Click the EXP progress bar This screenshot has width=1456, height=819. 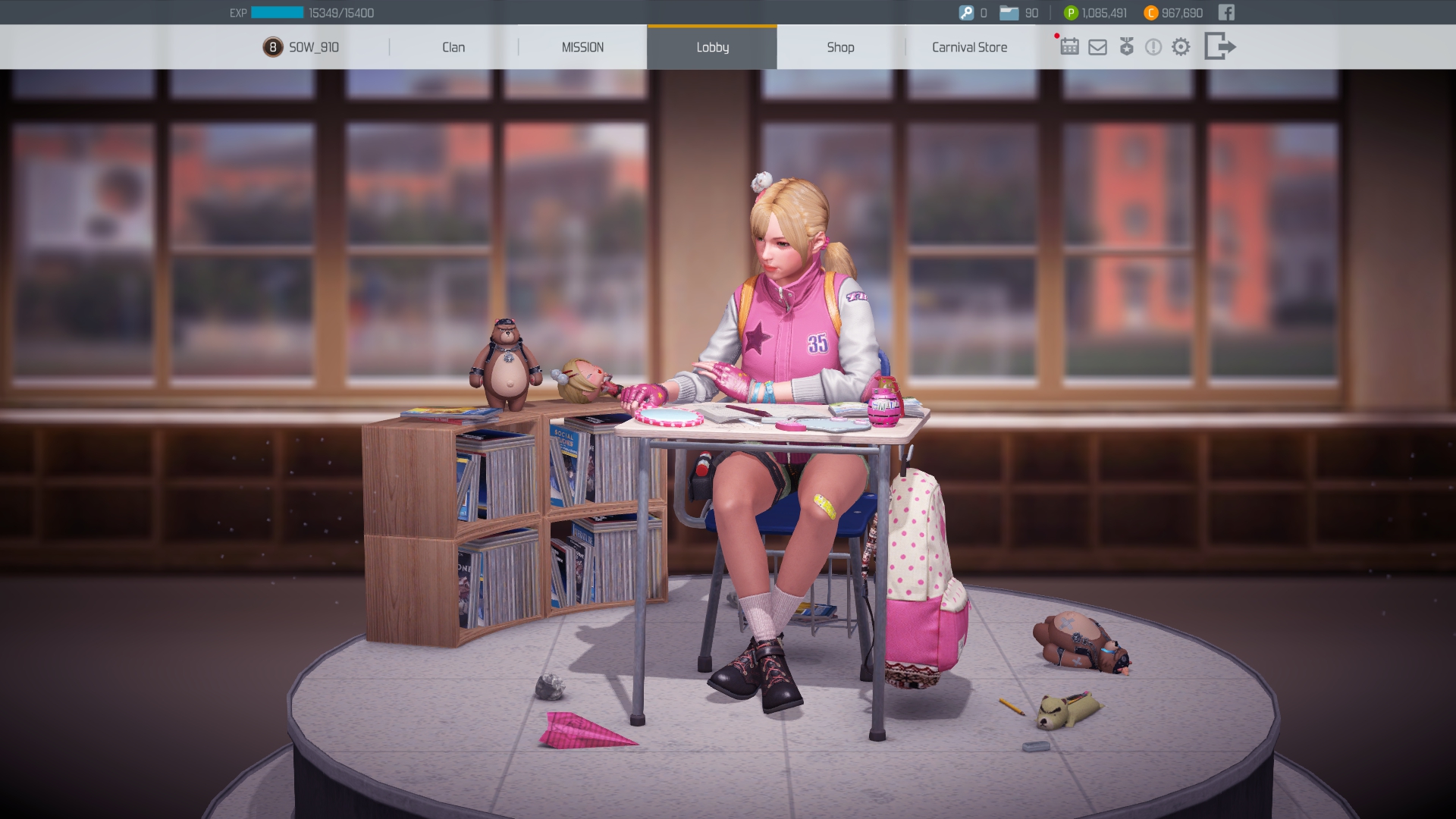click(277, 13)
